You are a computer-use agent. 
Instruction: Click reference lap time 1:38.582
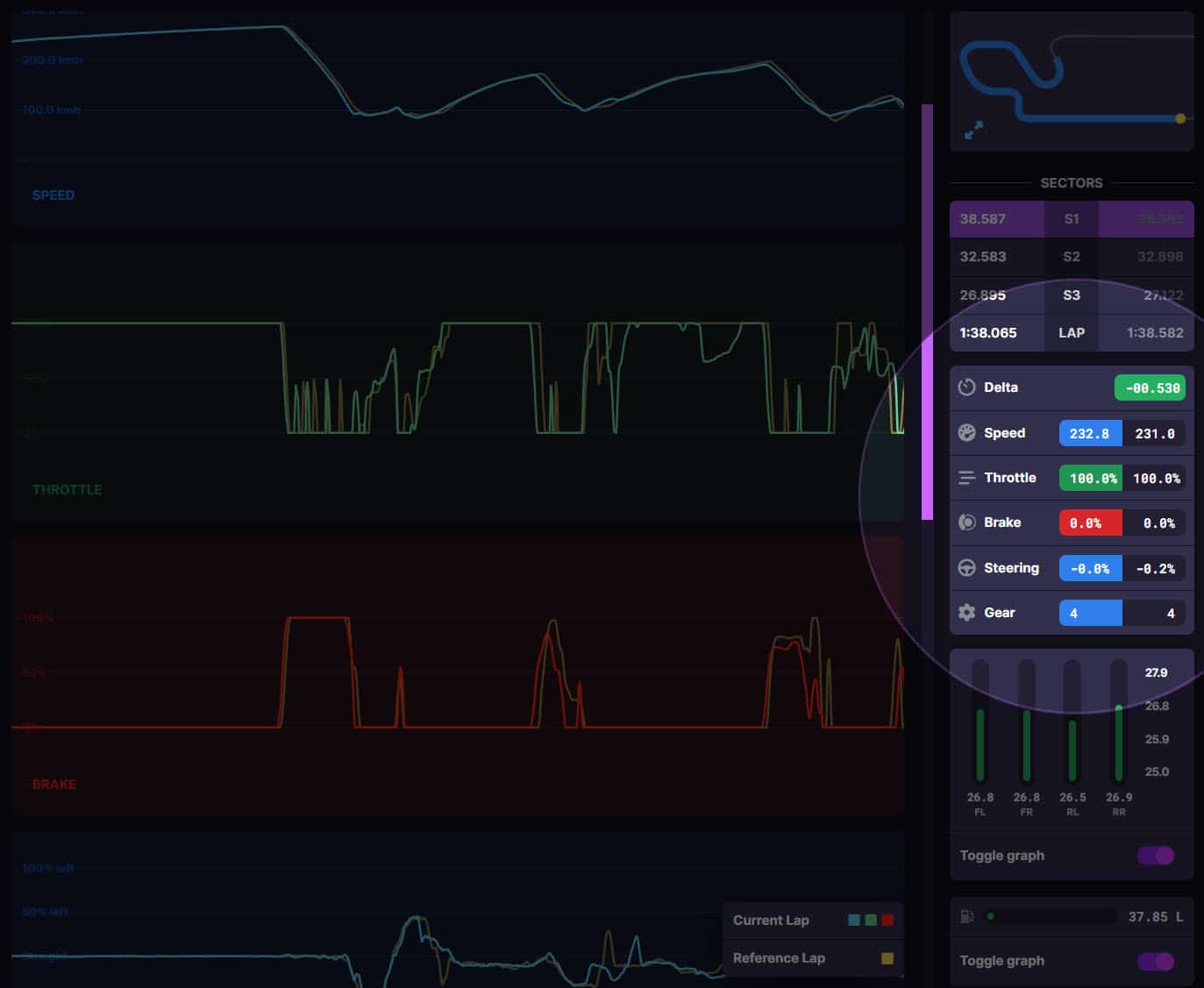[x=1155, y=333]
